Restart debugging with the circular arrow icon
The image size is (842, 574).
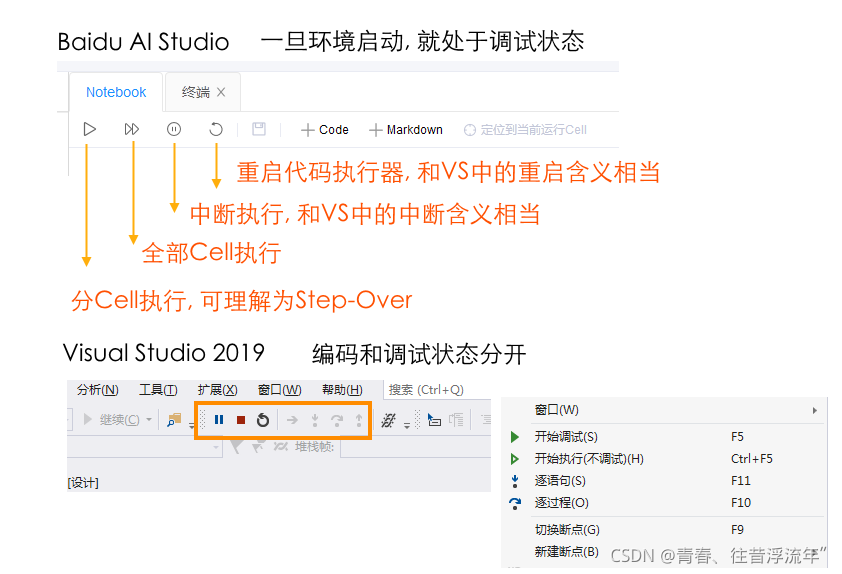[263, 419]
